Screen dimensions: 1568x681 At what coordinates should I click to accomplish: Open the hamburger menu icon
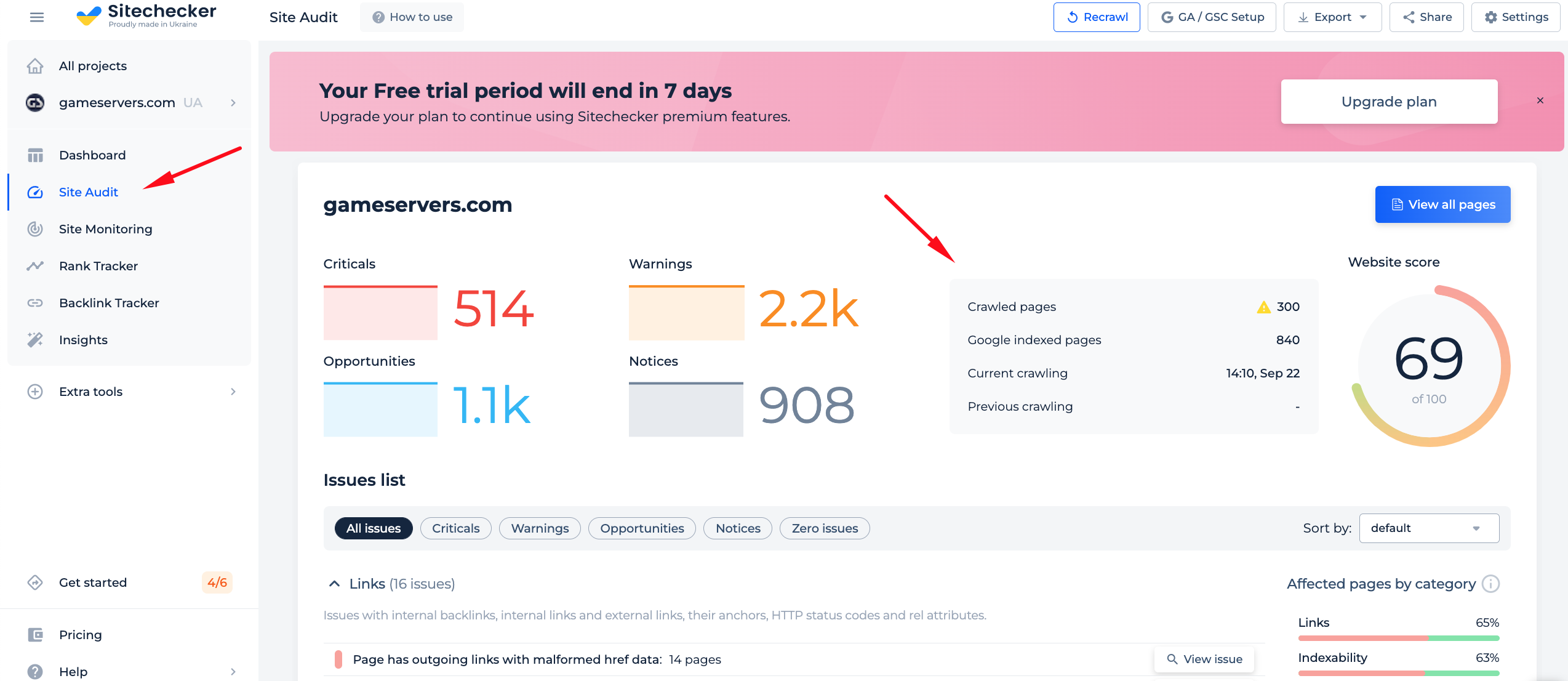click(x=37, y=17)
